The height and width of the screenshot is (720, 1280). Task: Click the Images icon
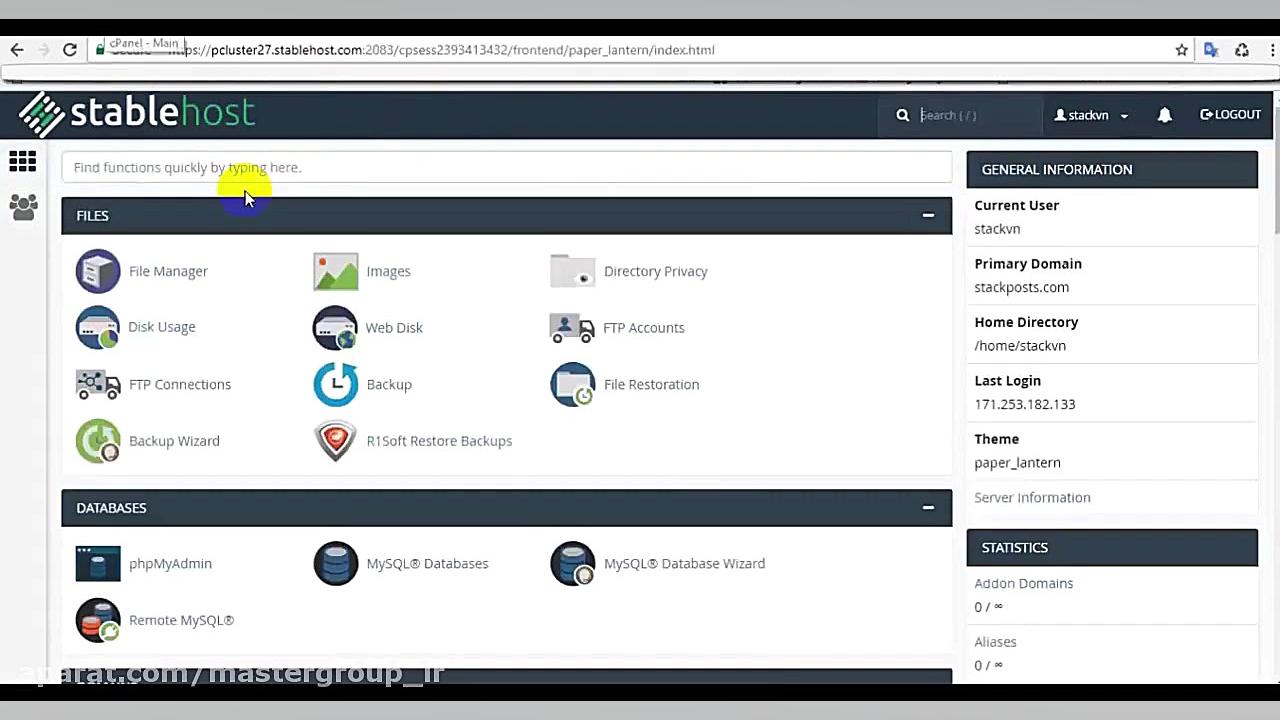point(335,271)
